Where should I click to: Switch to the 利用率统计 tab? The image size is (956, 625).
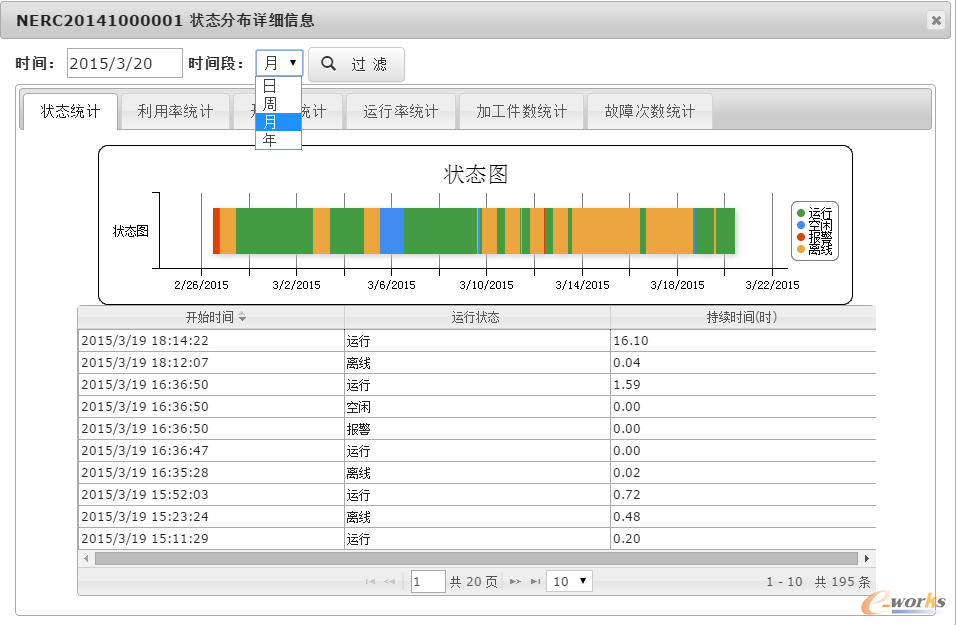(175, 112)
